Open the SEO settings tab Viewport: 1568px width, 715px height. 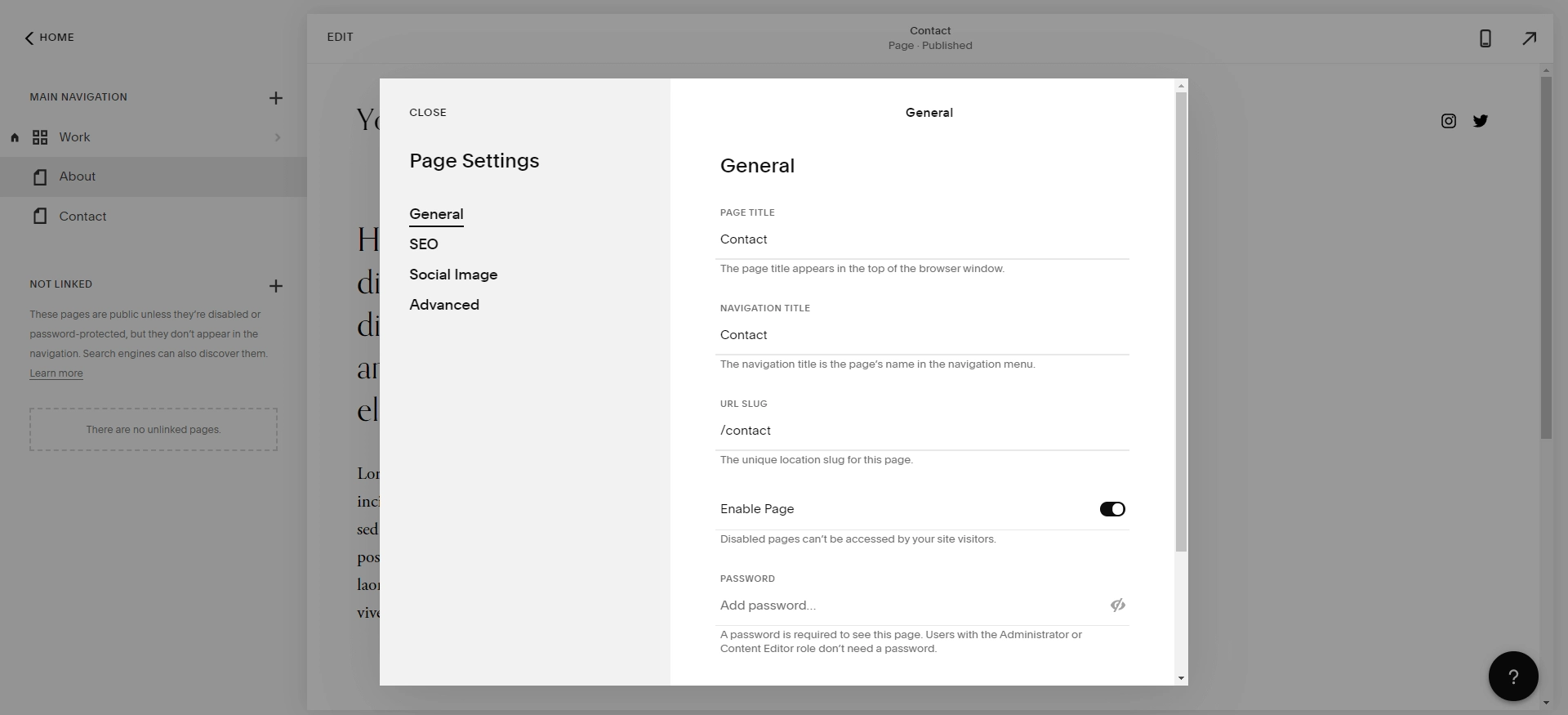coord(424,244)
